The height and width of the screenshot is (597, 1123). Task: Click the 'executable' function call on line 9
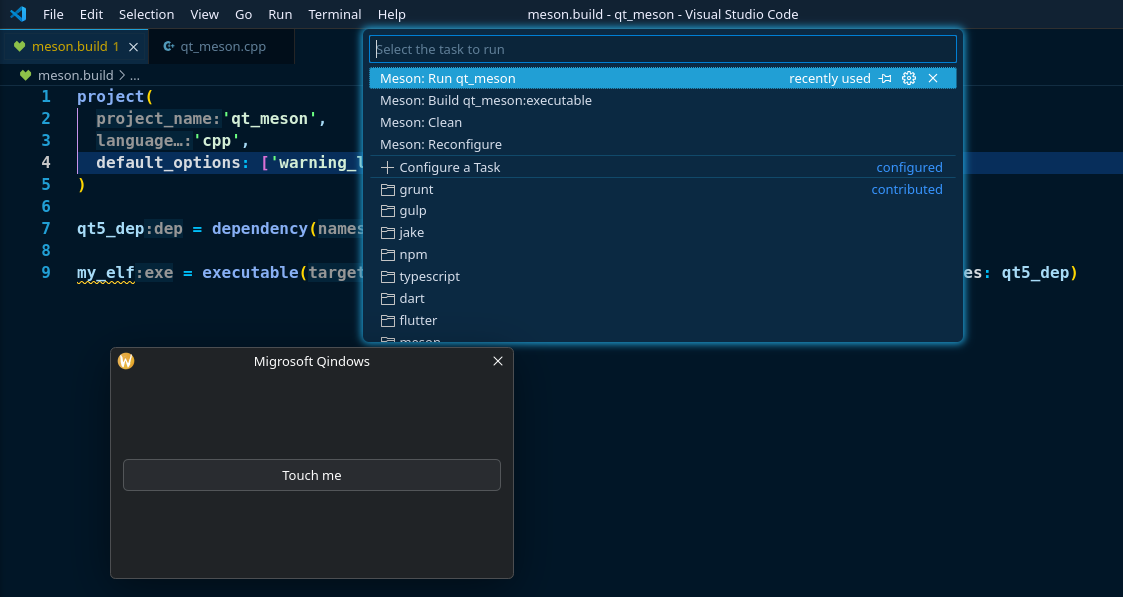pyautogui.click(x=251, y=273)
